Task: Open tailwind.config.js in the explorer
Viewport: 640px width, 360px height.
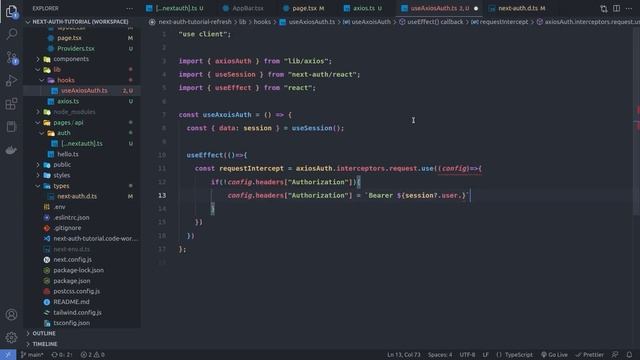Action: point(82,313)
